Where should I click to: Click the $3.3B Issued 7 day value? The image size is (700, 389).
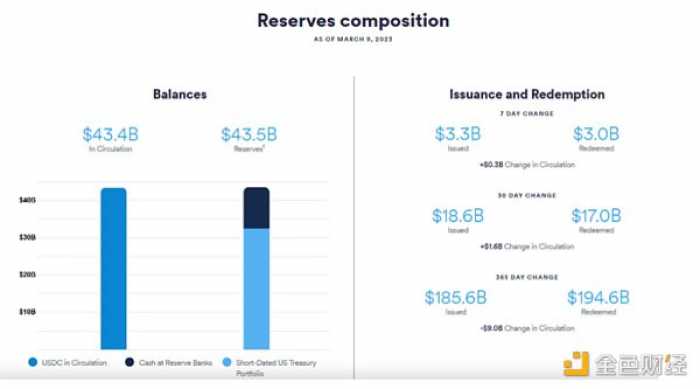458,134
